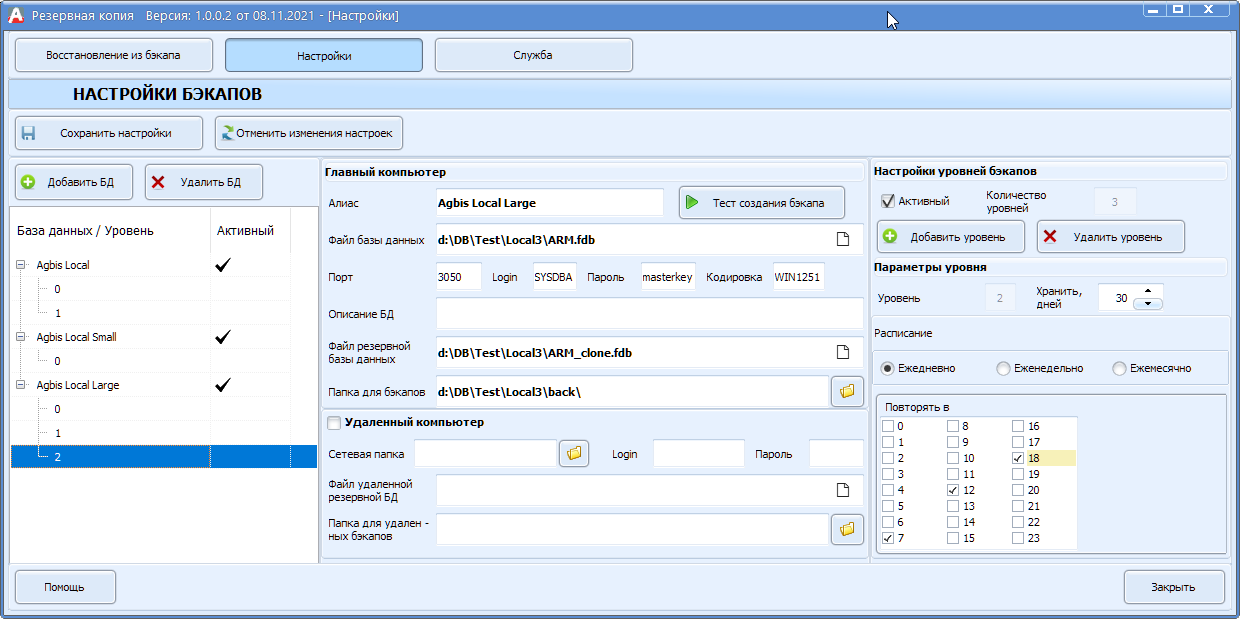Click the Тест создания бэкапа button
The image size is (1240, 619).
(x=762, y=202)
